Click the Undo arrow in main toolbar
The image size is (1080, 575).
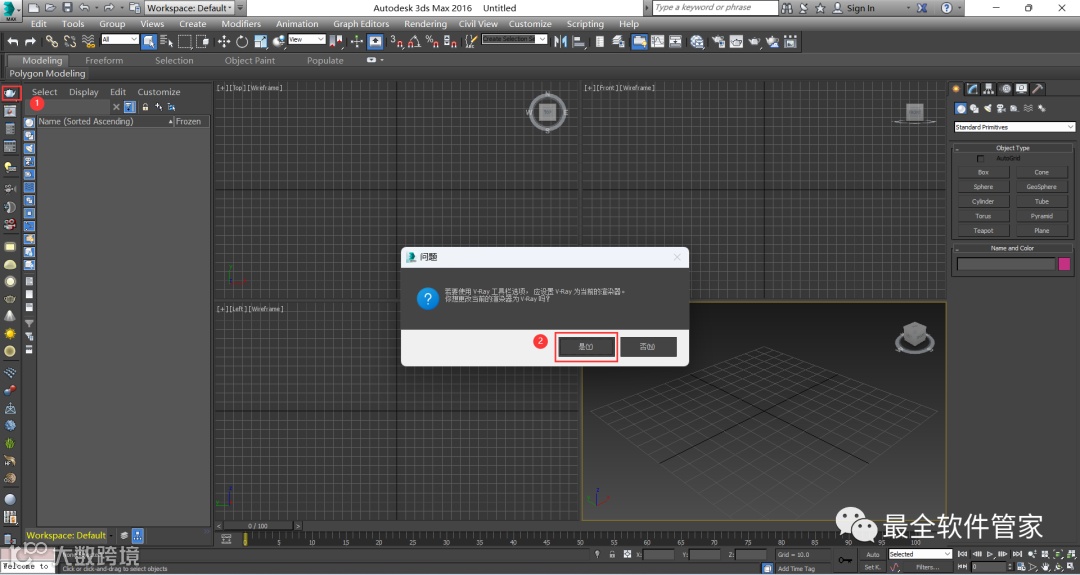[x=12, y=42]
